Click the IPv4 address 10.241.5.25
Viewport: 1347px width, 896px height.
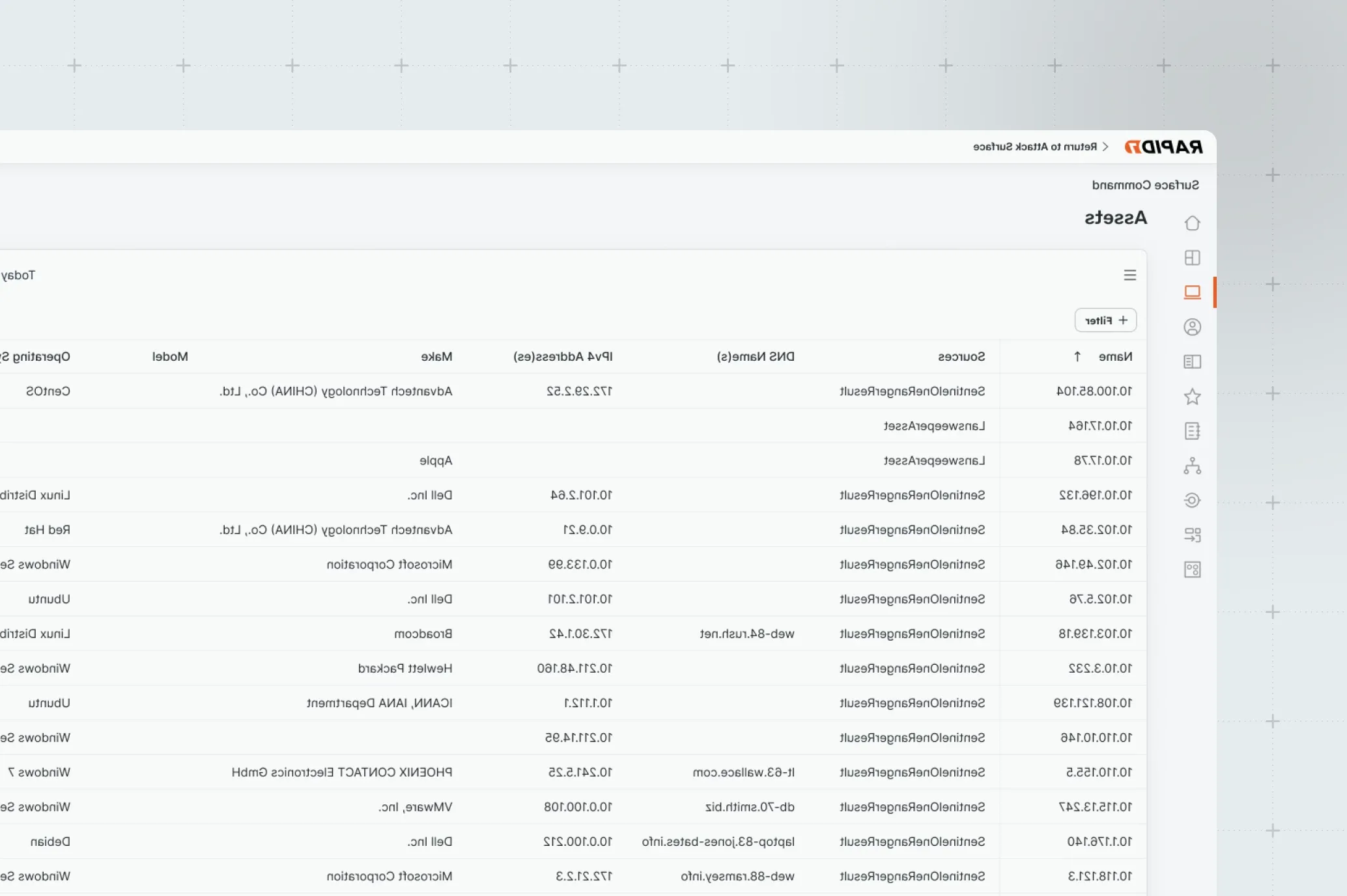pos(580,772)
